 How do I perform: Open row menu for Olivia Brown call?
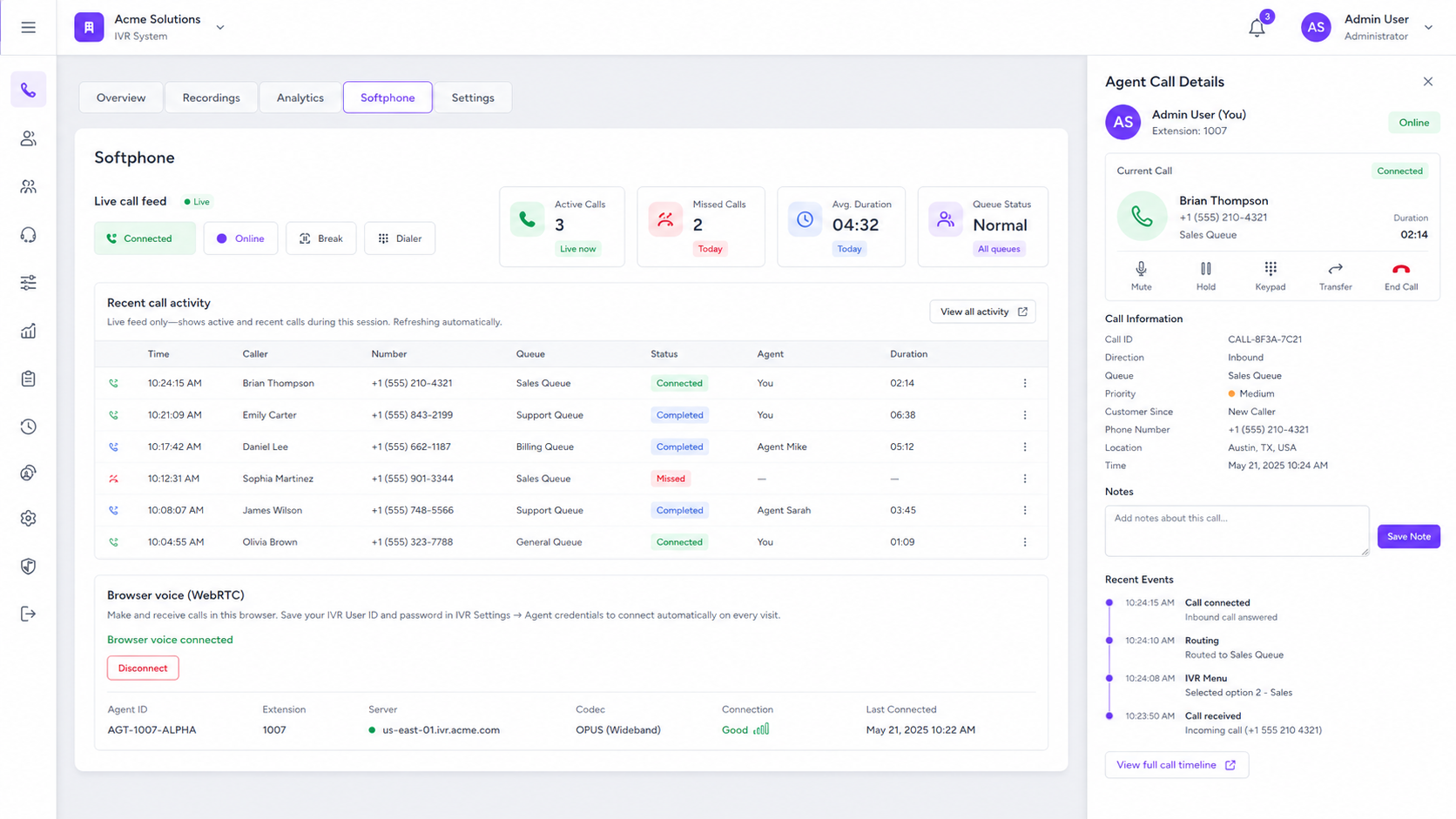pyautogui.click(x=1025, y=542)
